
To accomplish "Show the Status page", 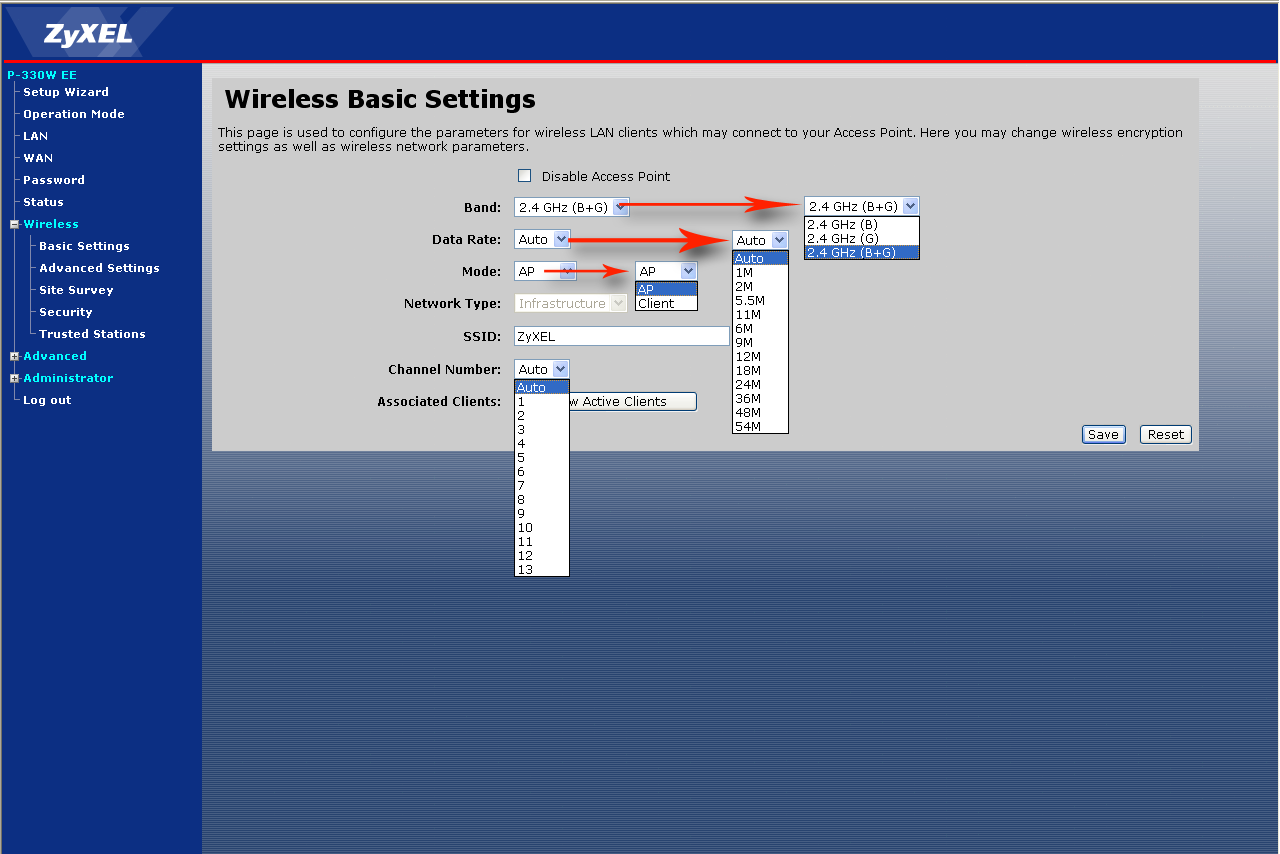I will [43, 202].
